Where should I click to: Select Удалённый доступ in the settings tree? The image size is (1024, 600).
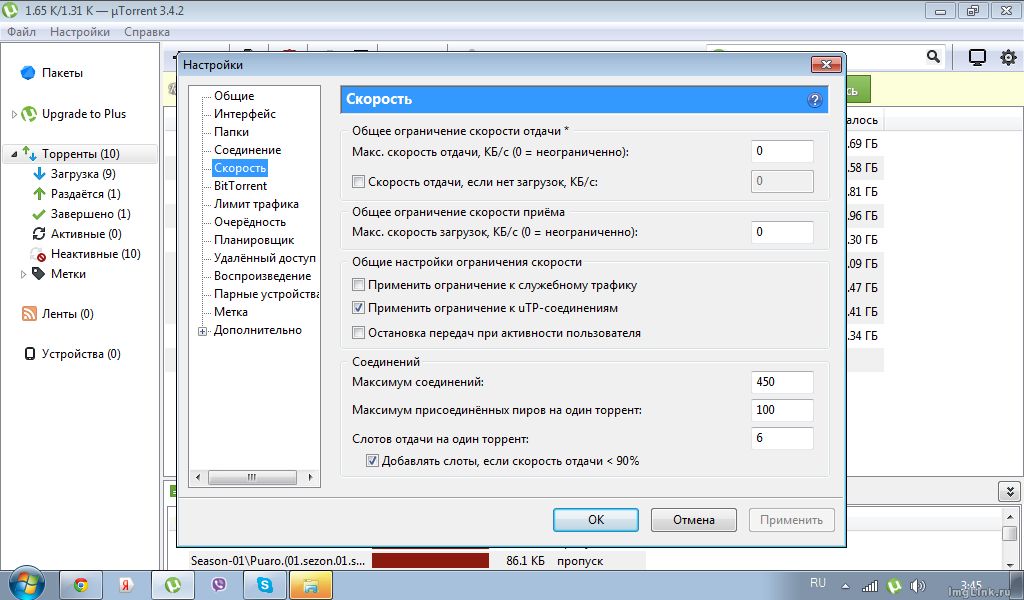coord(264,258)
